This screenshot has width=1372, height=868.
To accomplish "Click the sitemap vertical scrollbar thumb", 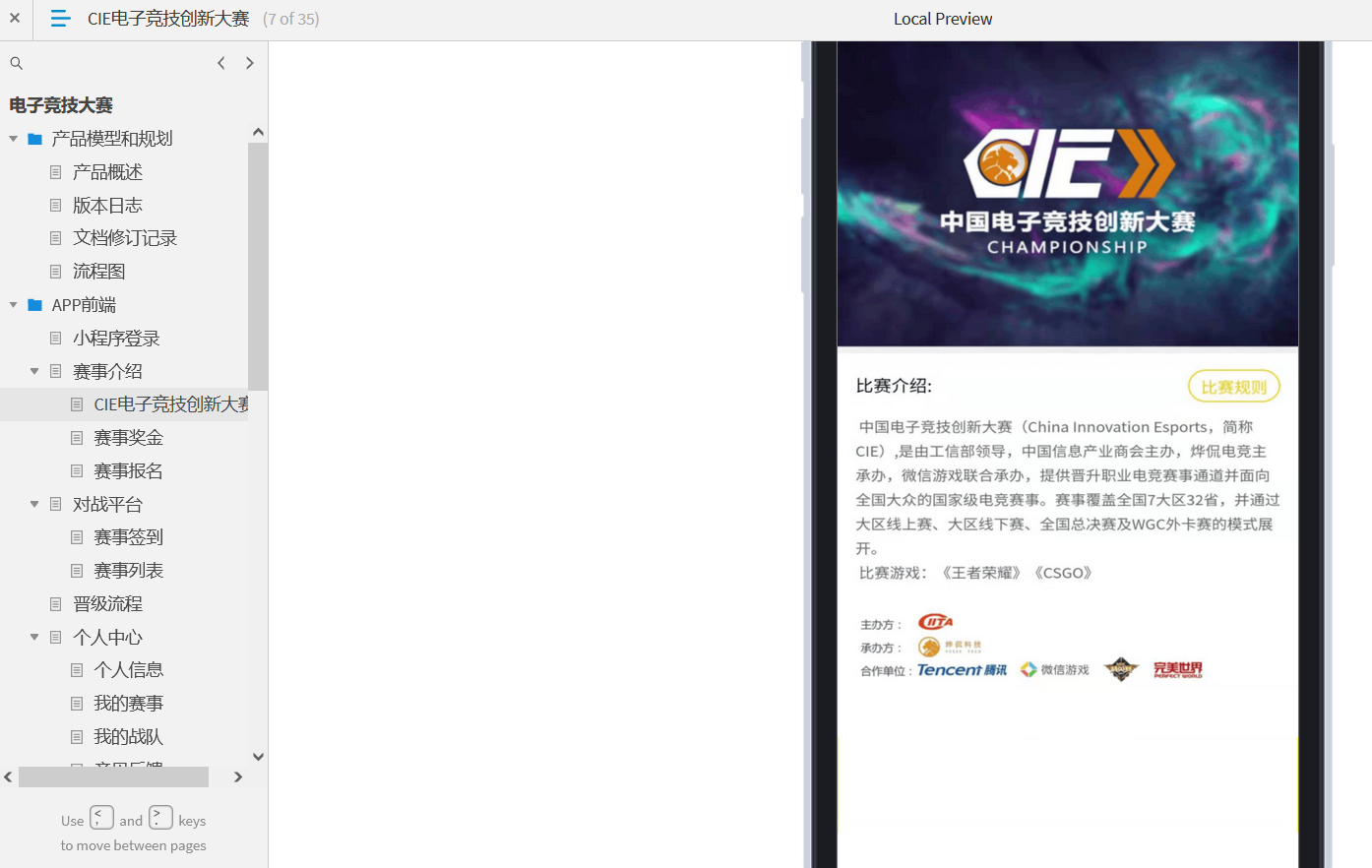I will [x=258, y=266].
